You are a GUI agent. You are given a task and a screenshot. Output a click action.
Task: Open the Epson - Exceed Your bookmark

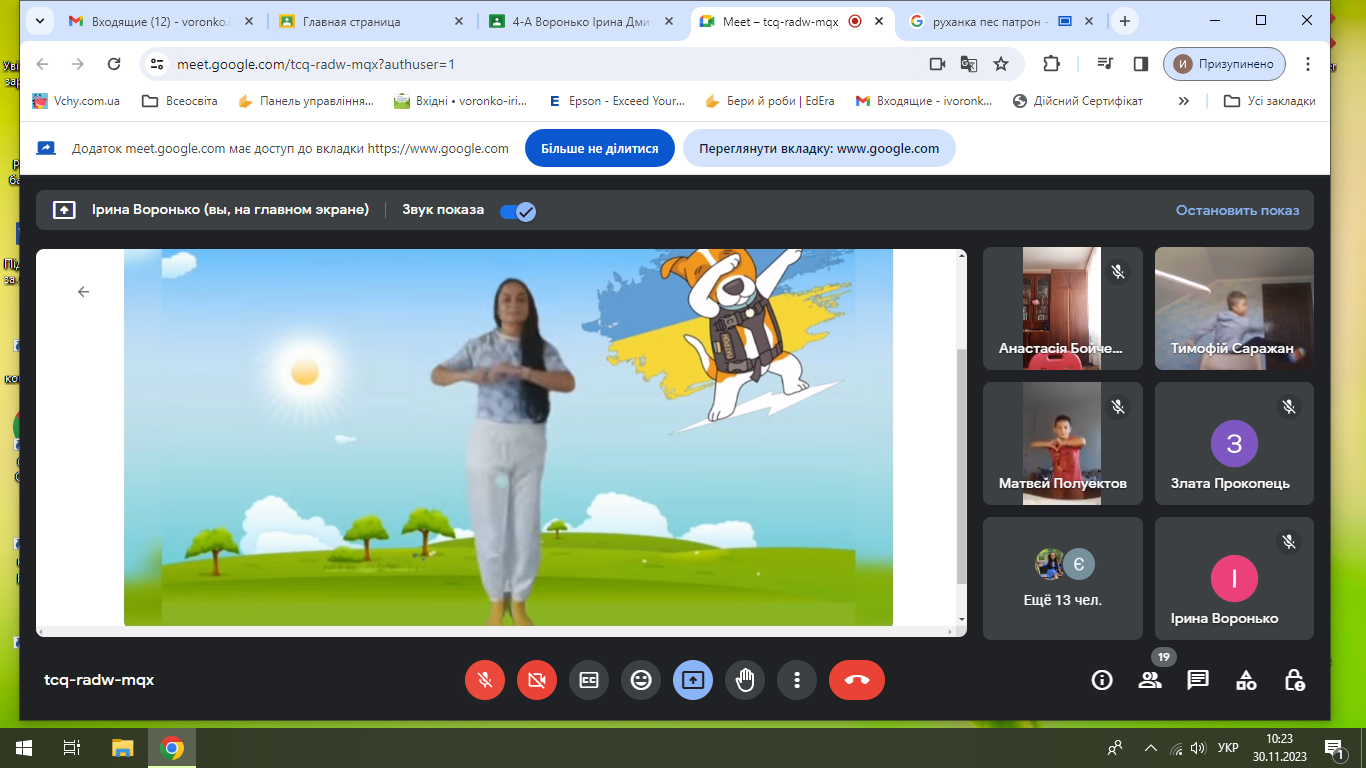point(617,101)
